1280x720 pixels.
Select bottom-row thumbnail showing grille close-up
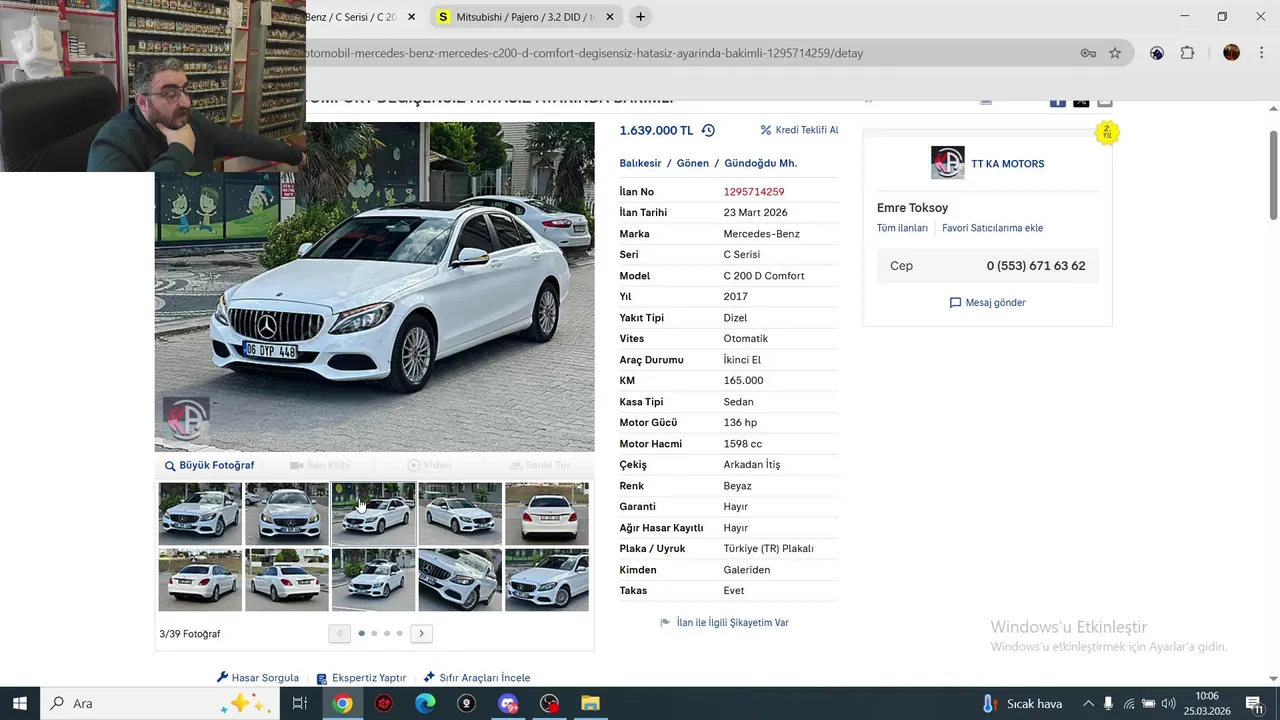tap(460, 580)
